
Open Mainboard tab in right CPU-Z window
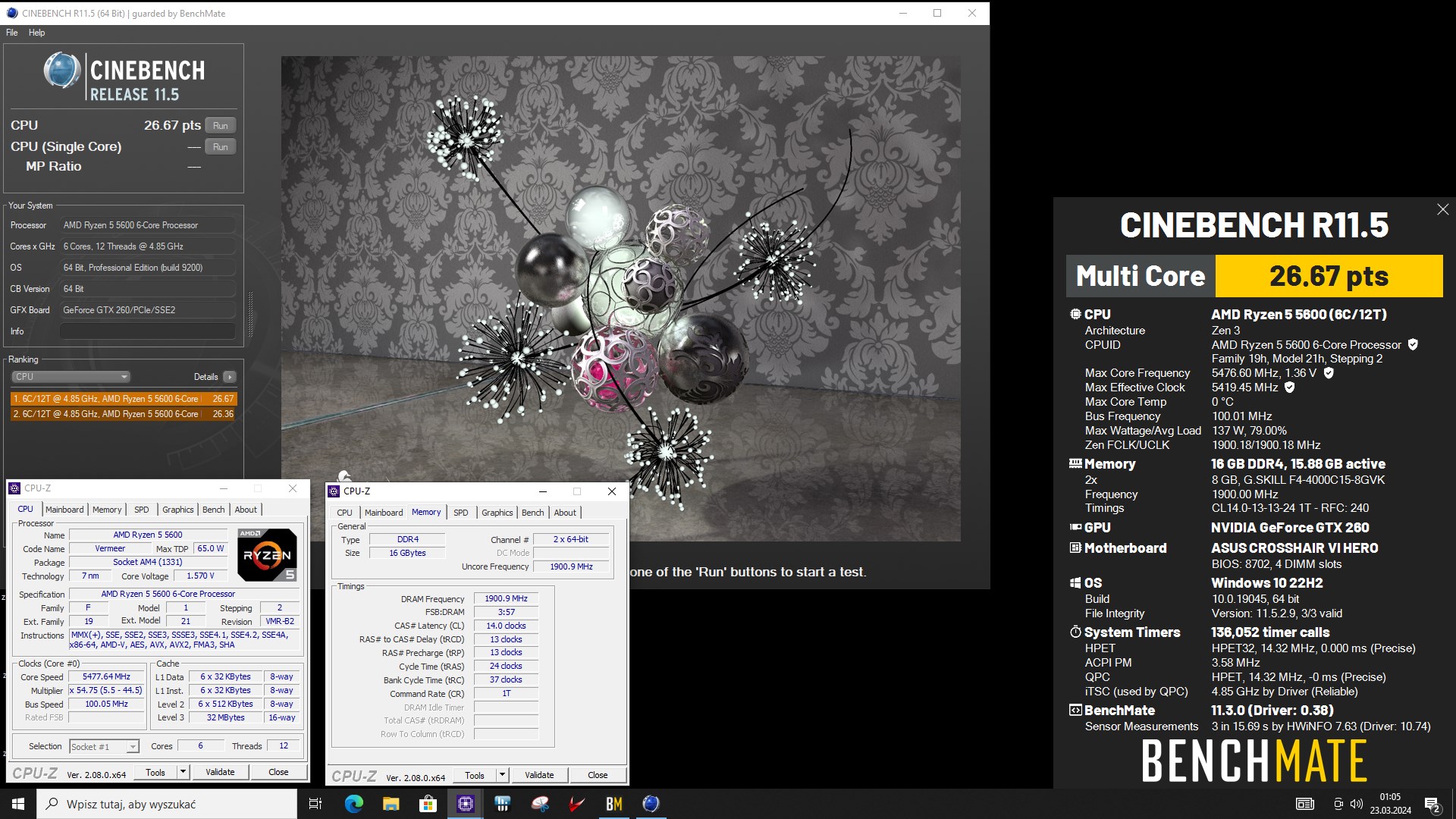384,513
